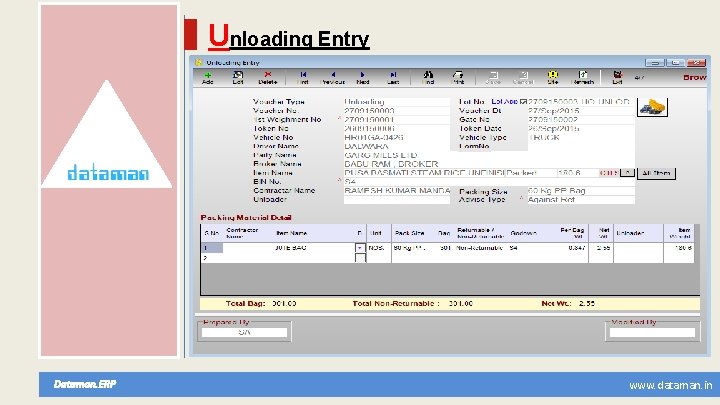
Task: Click the Prepared By field
Action: pos(244,332)
